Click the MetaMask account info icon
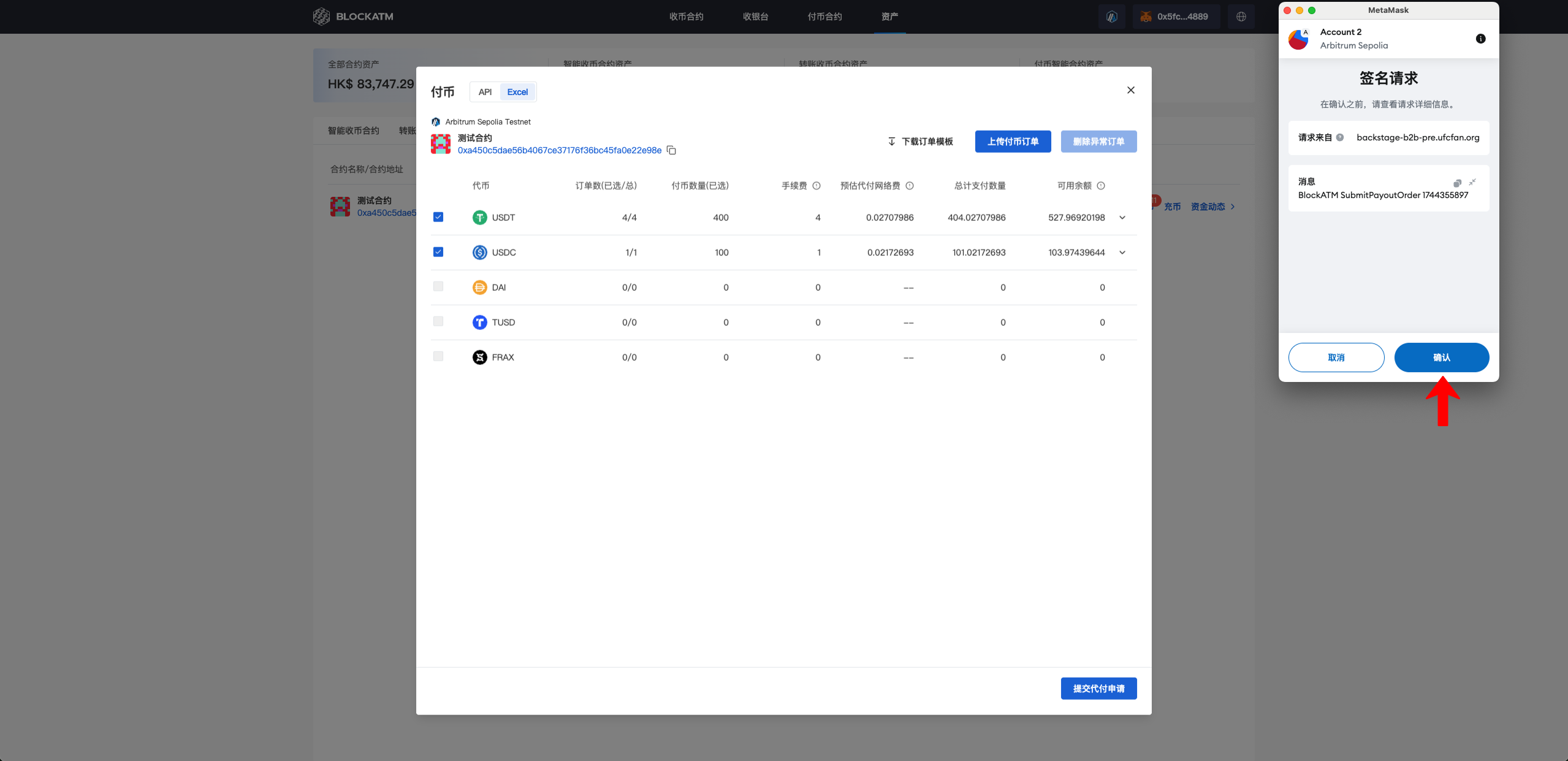 tap(1480, 39)
